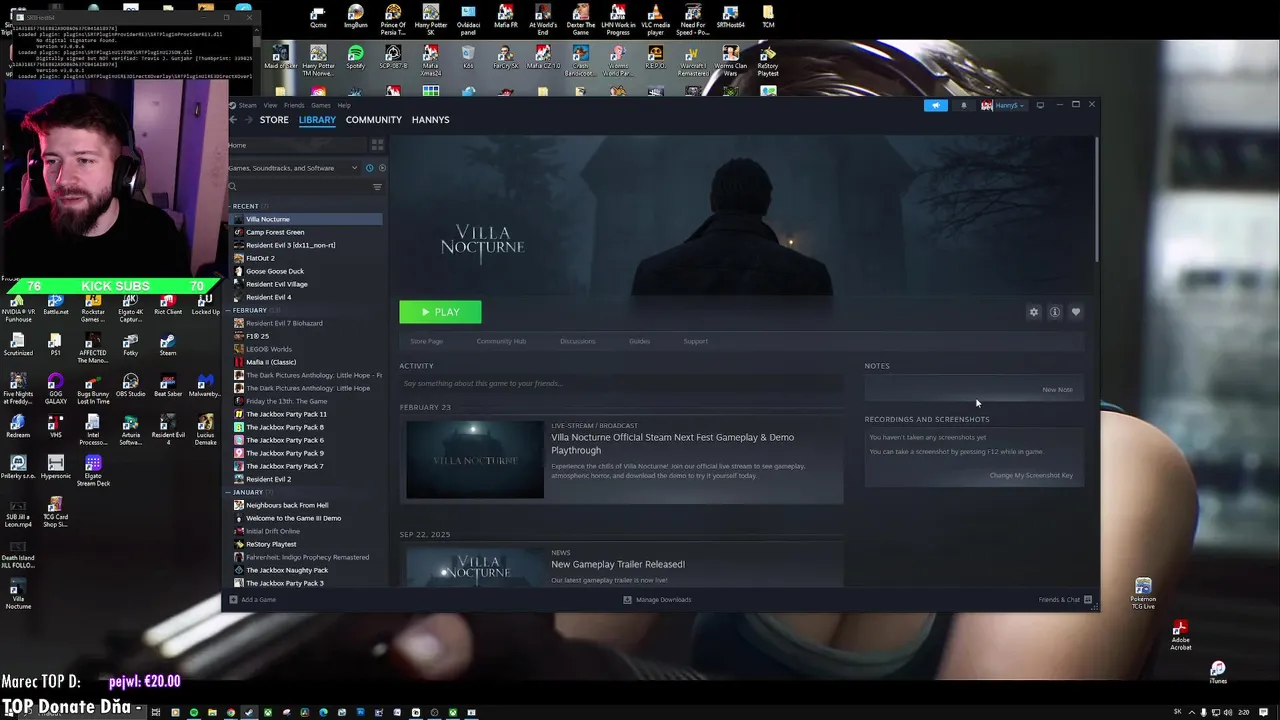Open the Store Page link
The width and height of the screenshot is (1280, 720).
426,341
